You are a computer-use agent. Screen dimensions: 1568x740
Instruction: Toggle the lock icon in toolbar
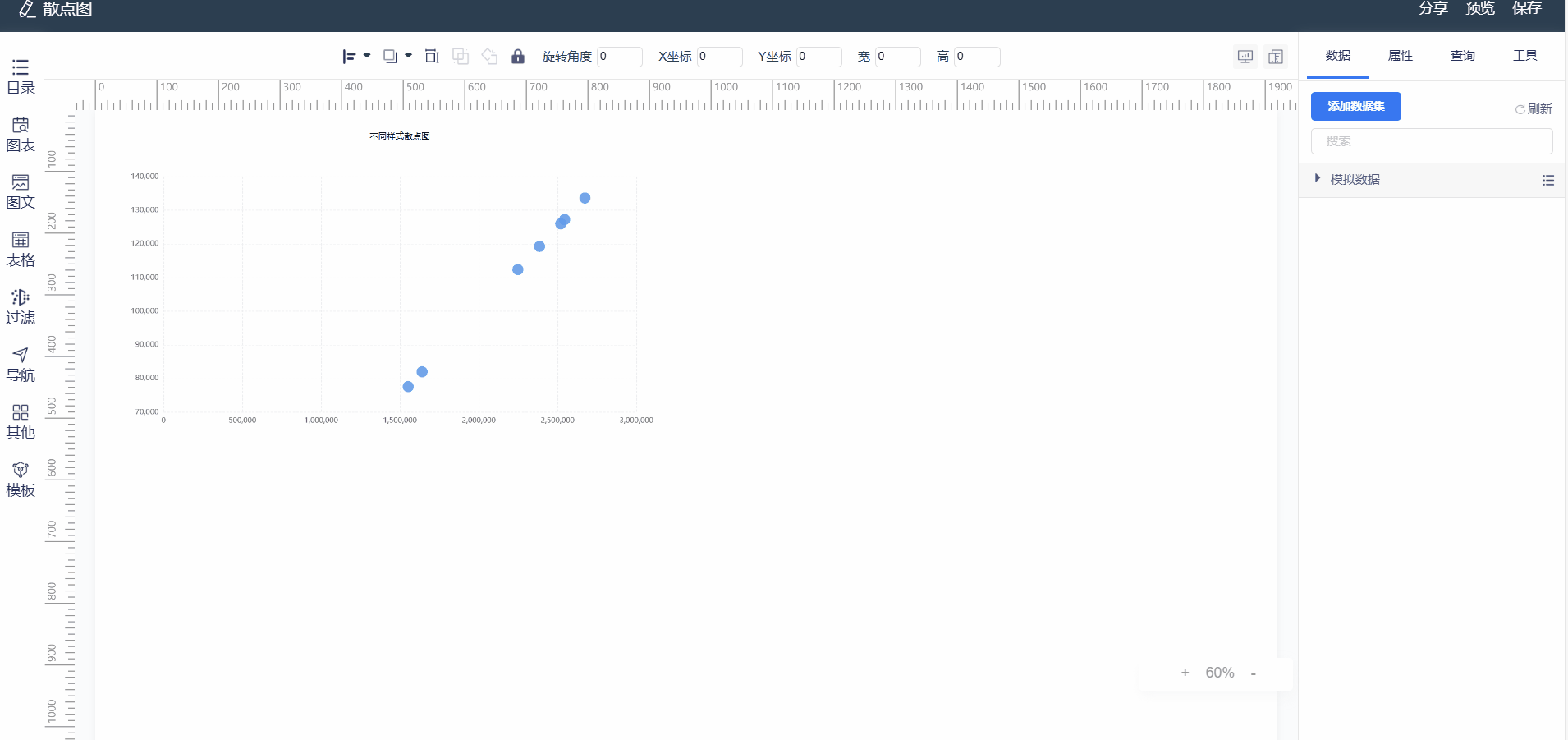click(518, 57)
